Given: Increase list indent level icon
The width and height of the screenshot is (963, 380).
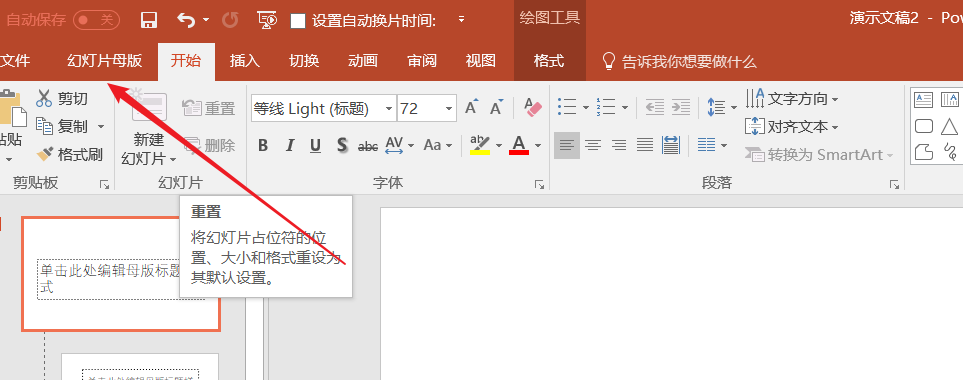Looking at the screenshot, I should (x=680, y=107).
